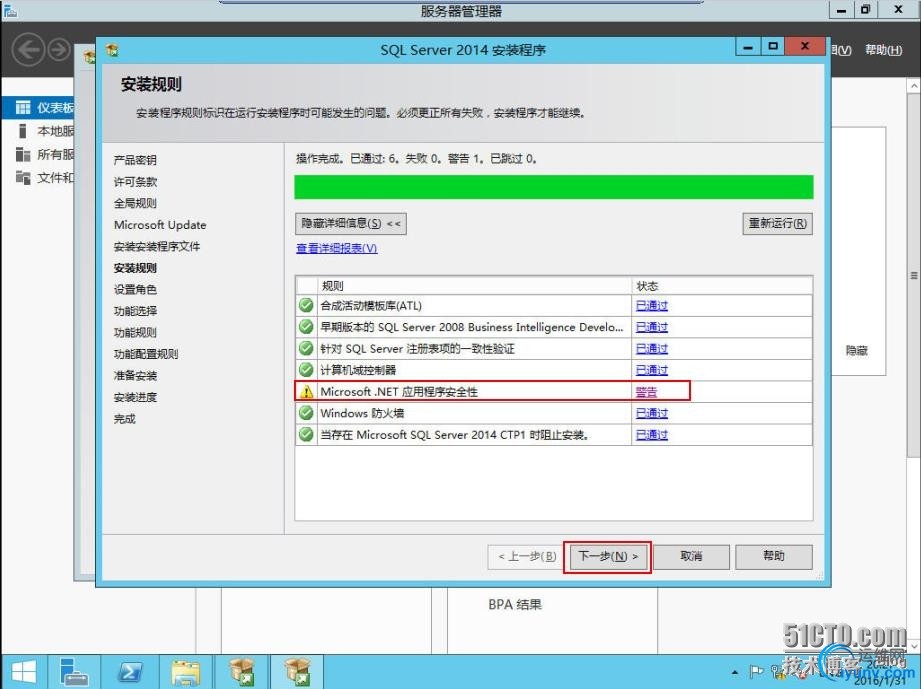The height and width of the screenshot is (689, 921).
Task: Click the Cancel (取消) button
Action: 691,556
